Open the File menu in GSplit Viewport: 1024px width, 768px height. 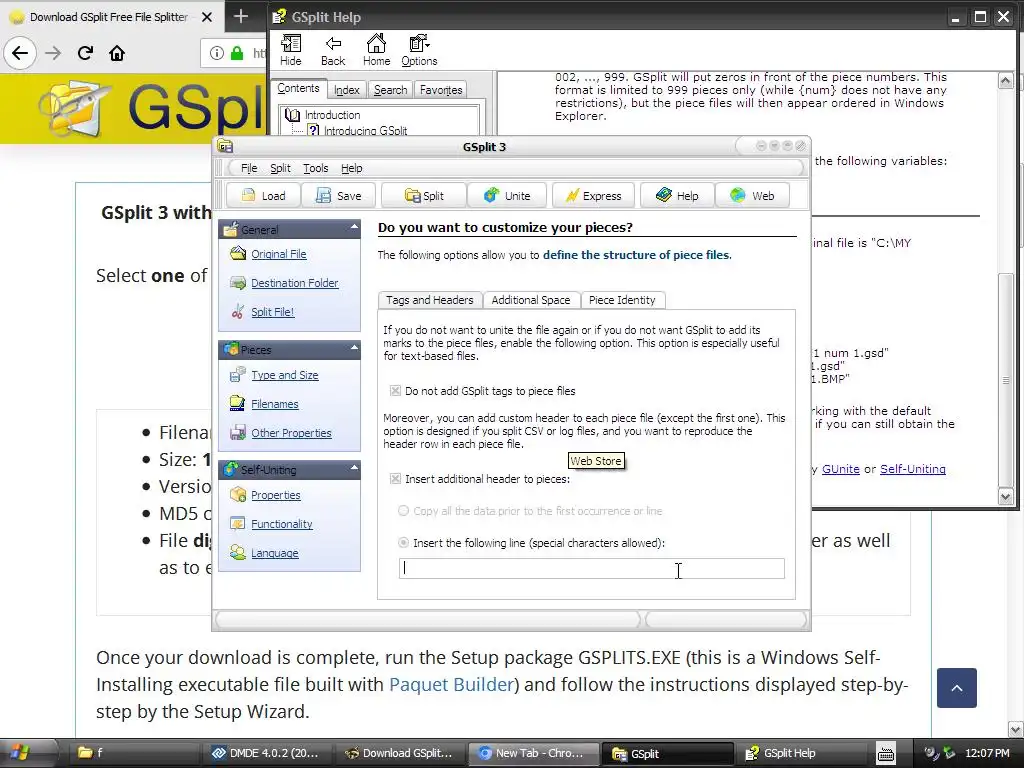(249, 168)
